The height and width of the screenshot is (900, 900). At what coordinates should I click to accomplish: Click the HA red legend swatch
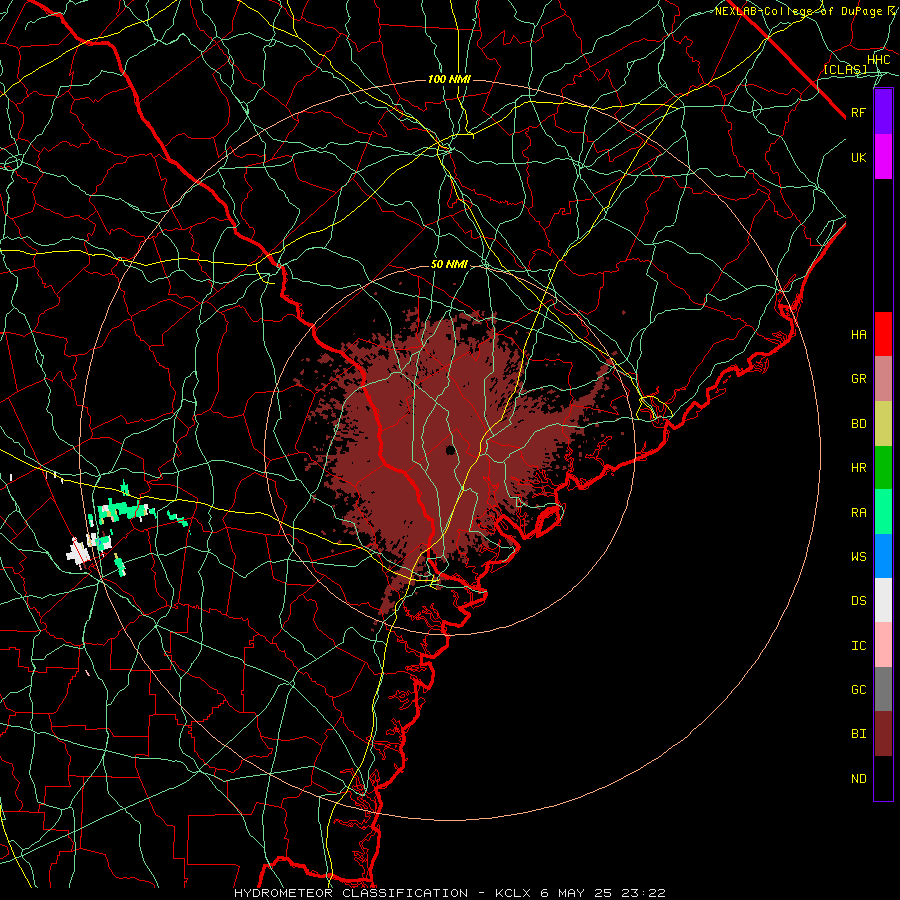pyautogui.click(x=883, y=334)
